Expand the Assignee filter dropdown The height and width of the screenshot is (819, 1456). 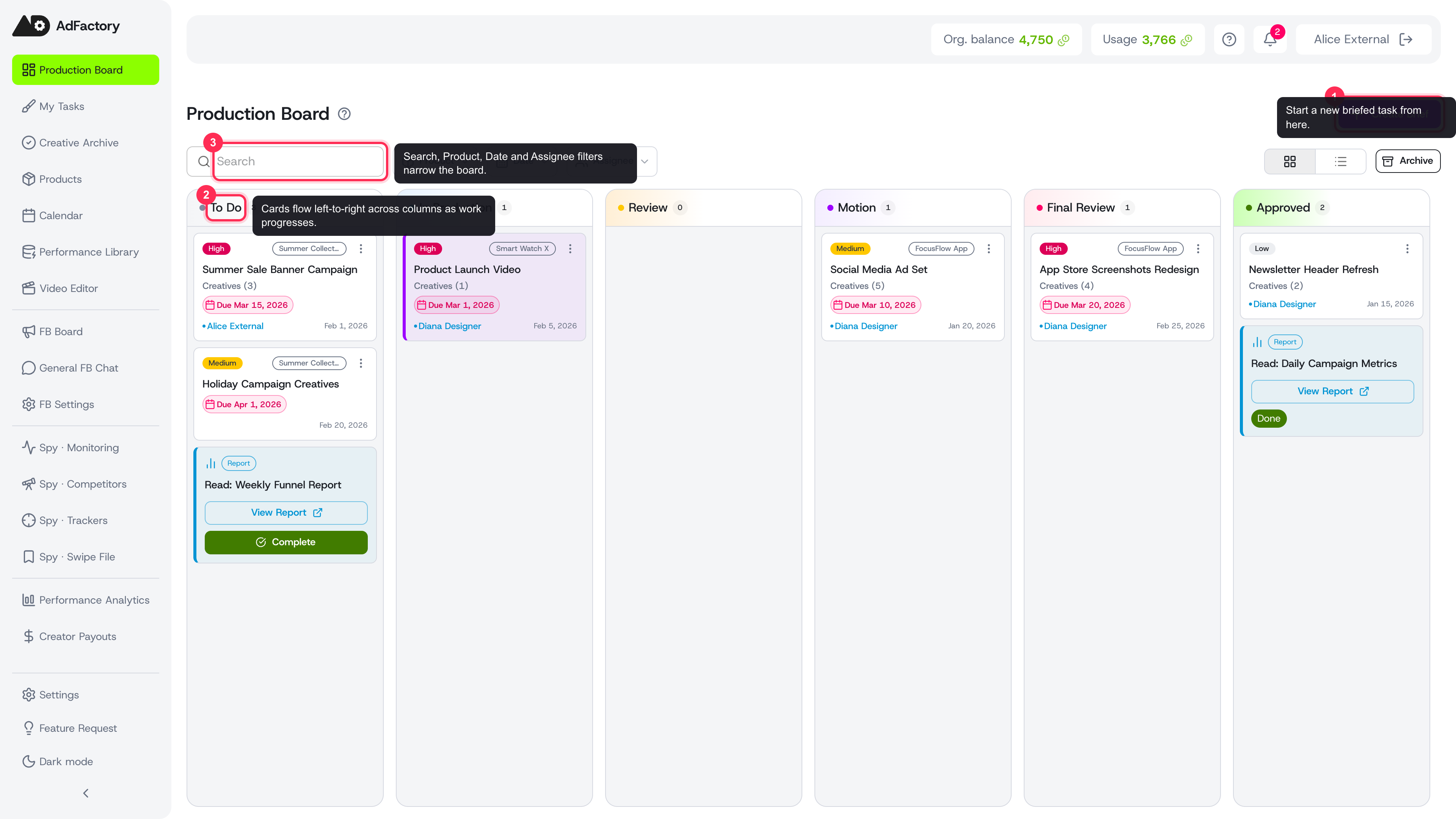point(644,162)
